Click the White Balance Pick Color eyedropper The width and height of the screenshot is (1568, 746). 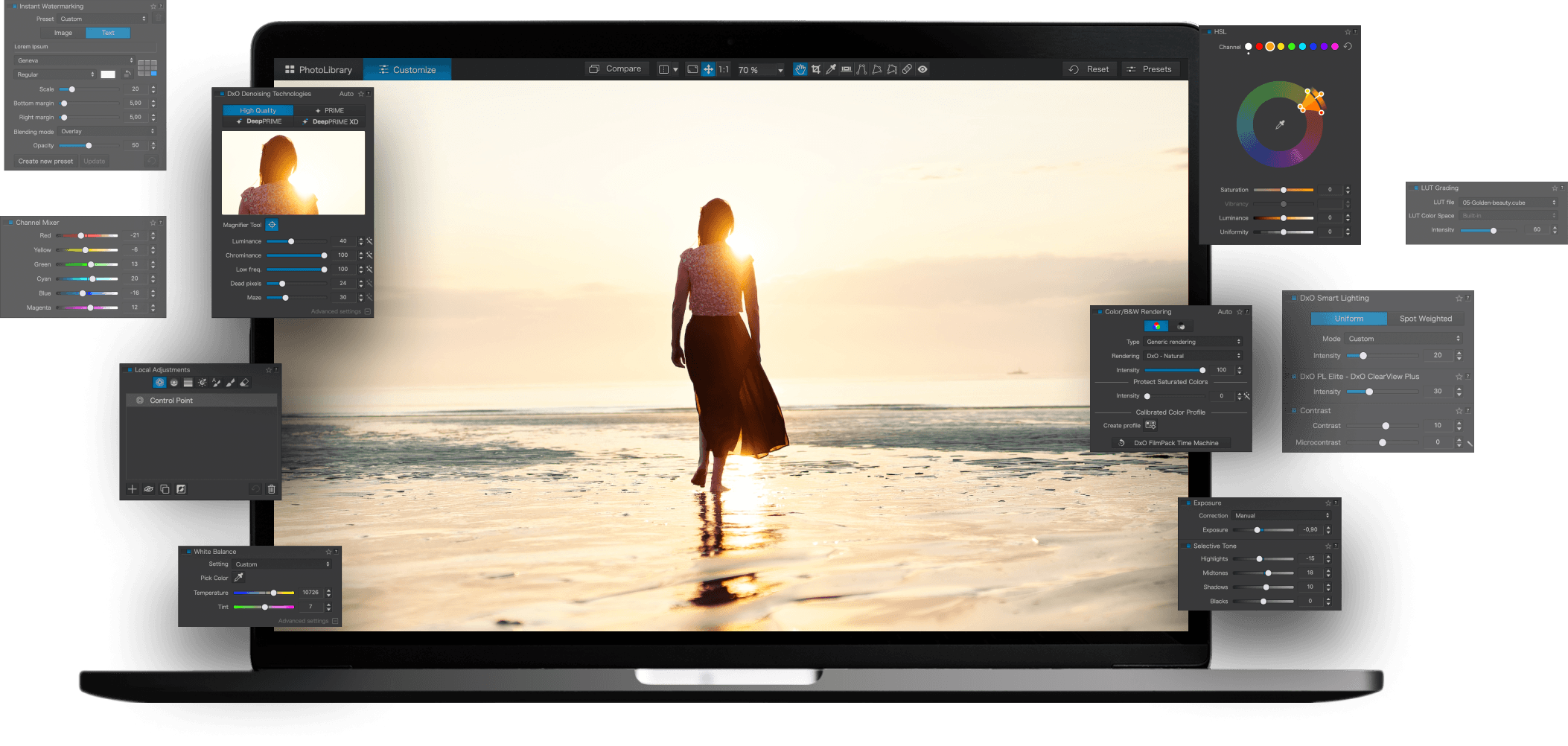click(239, 578)
